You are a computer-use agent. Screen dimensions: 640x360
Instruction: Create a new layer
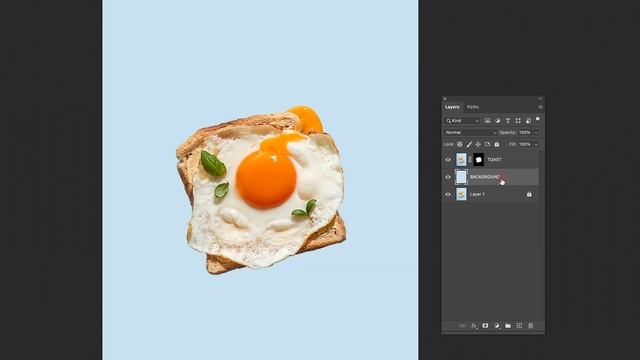519,326
